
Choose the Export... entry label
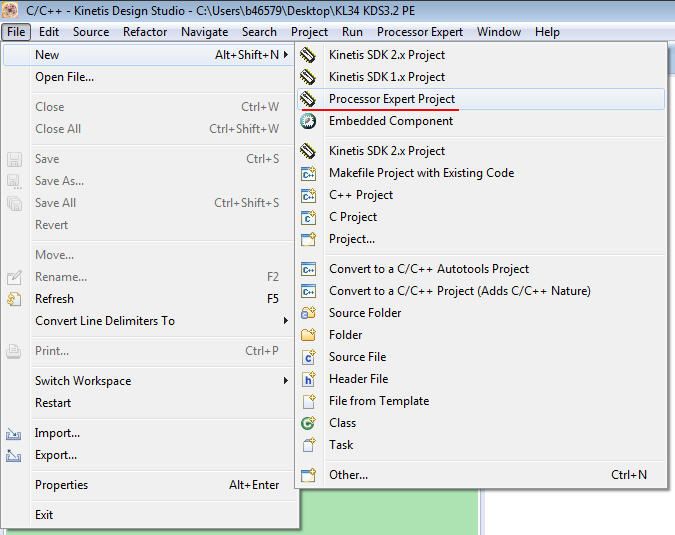point(56,455)
